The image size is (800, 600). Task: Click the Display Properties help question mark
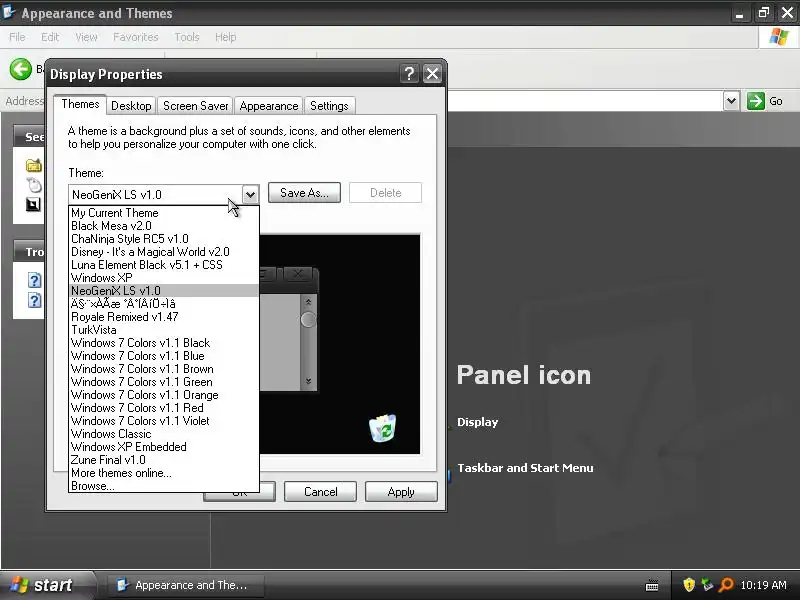409,74
